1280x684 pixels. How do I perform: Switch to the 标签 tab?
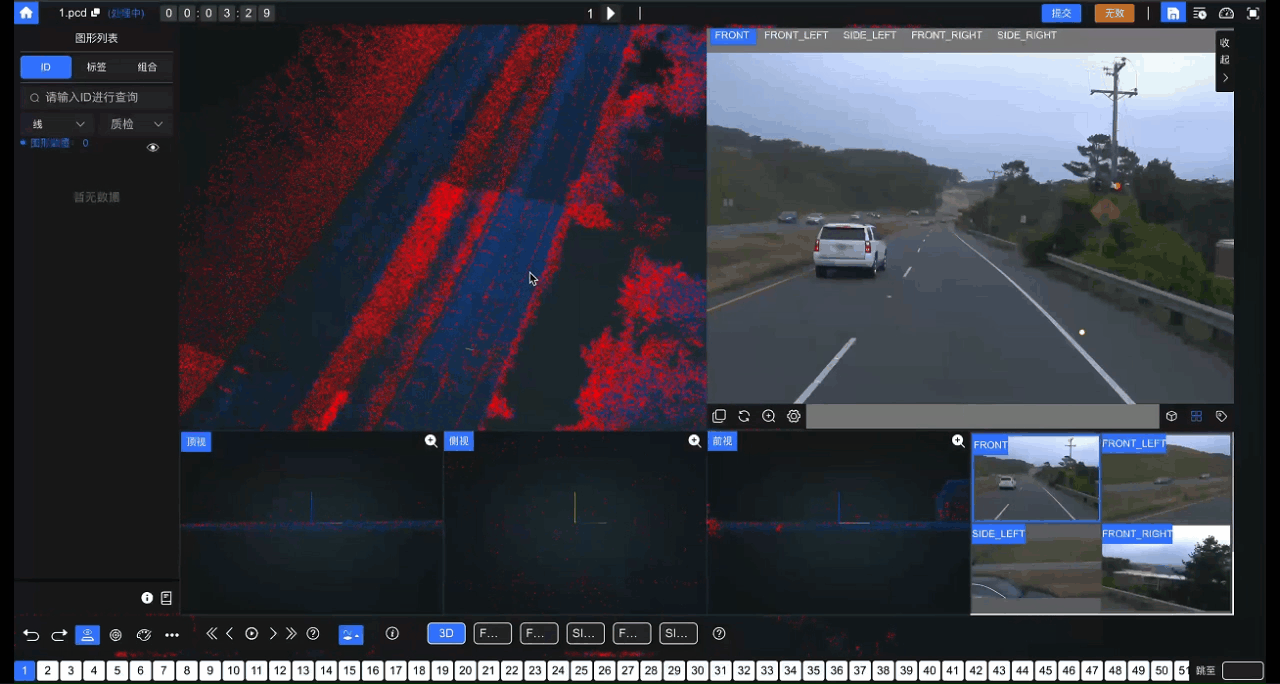coord(97,67)
